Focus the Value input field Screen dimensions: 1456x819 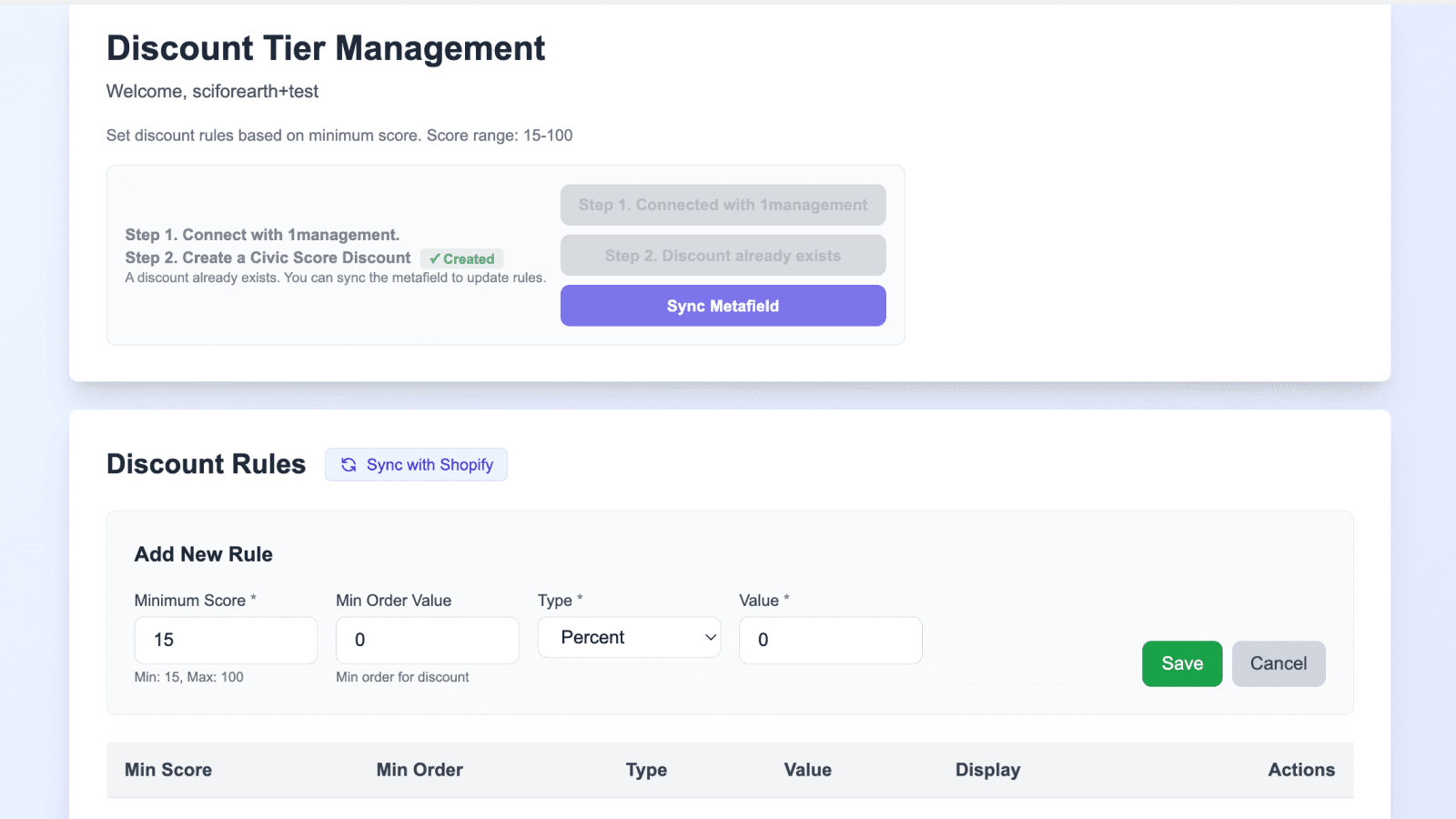(831, 641)
